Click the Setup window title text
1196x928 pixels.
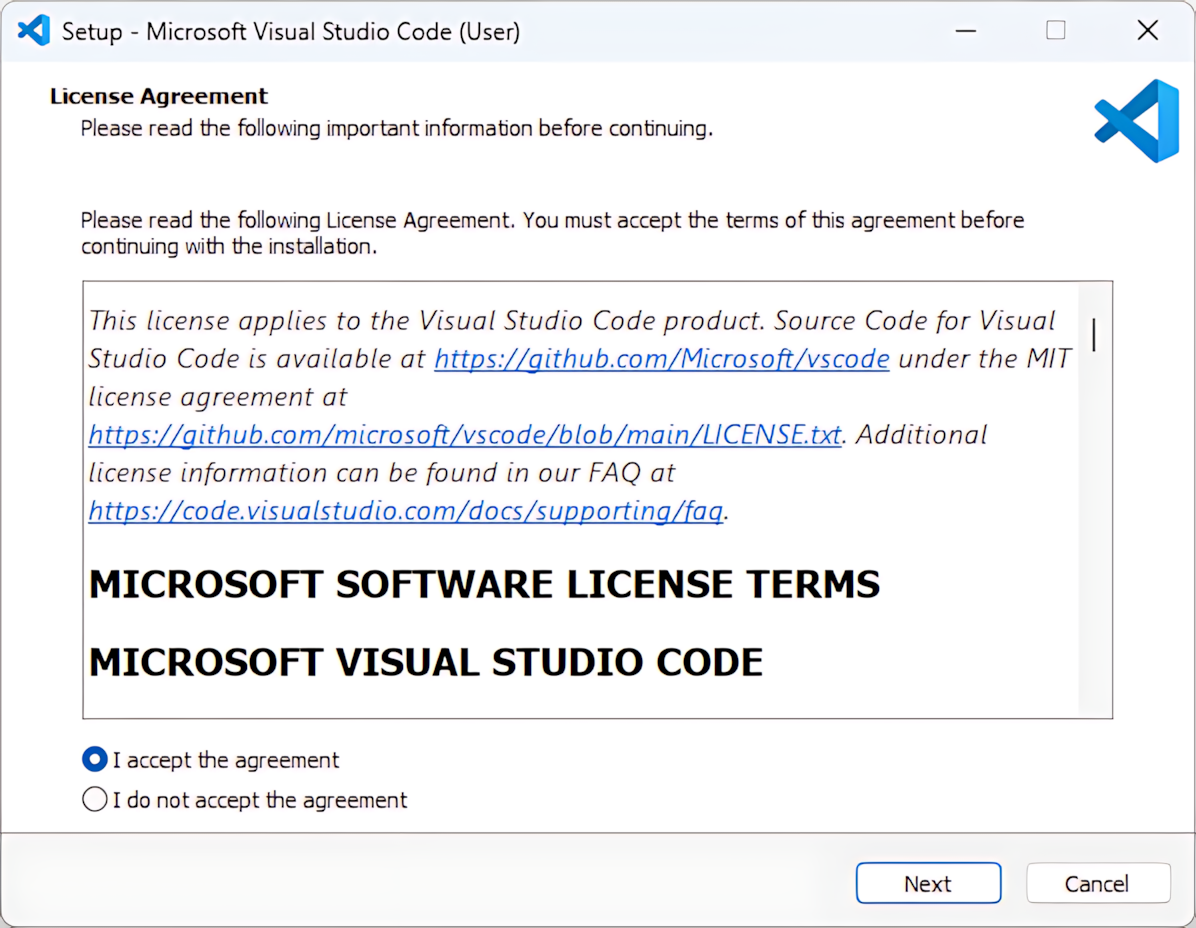(290, 31)
